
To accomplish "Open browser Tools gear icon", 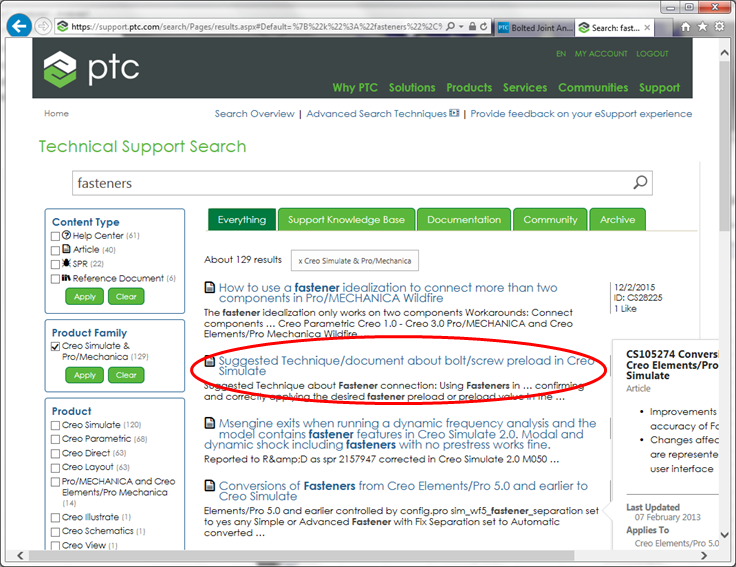I will click(x=719, y=27).
